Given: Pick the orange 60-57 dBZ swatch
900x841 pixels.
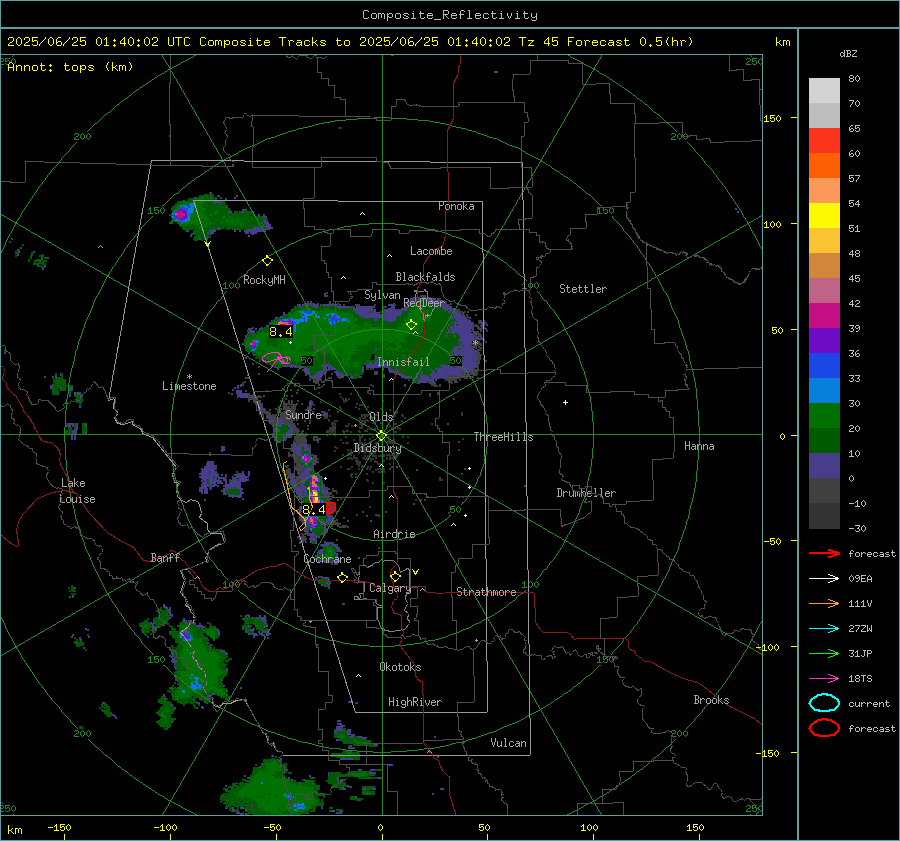Looking at the screenshot, I should [x=824, y=165].
